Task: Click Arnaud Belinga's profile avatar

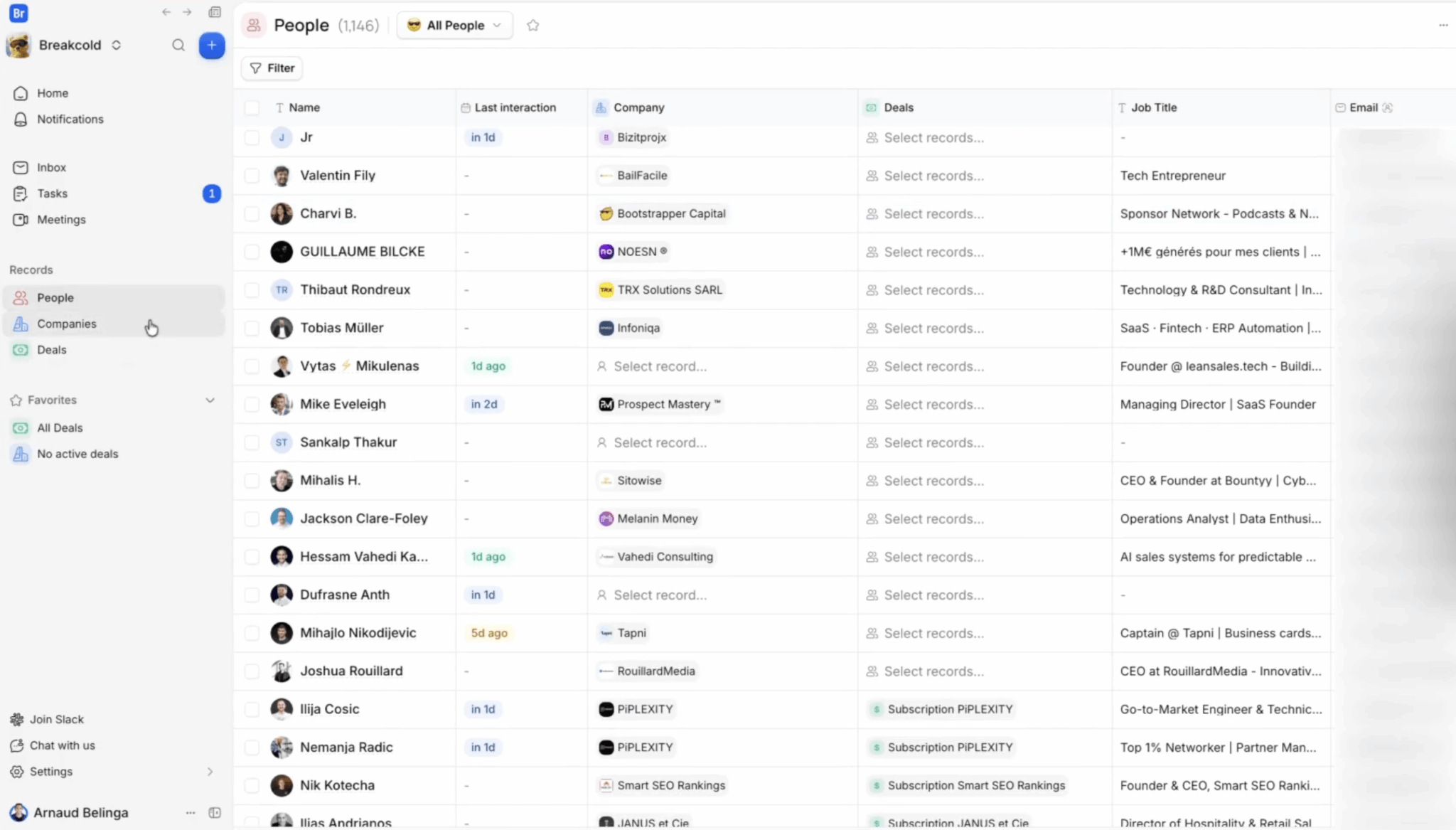Action: point(18,813)
